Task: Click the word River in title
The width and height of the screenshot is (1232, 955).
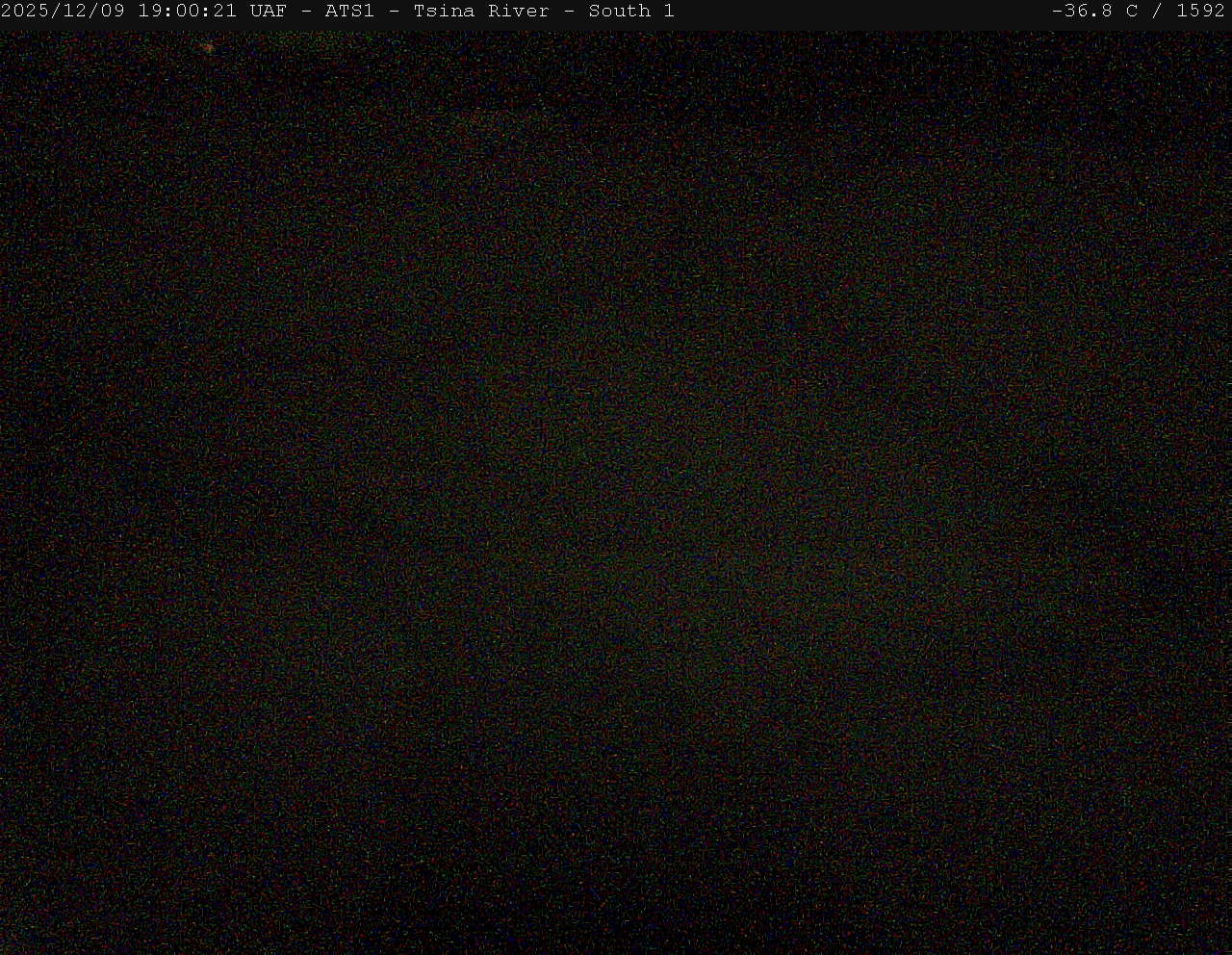Action: pyautogui.click(x=518, y=12)
